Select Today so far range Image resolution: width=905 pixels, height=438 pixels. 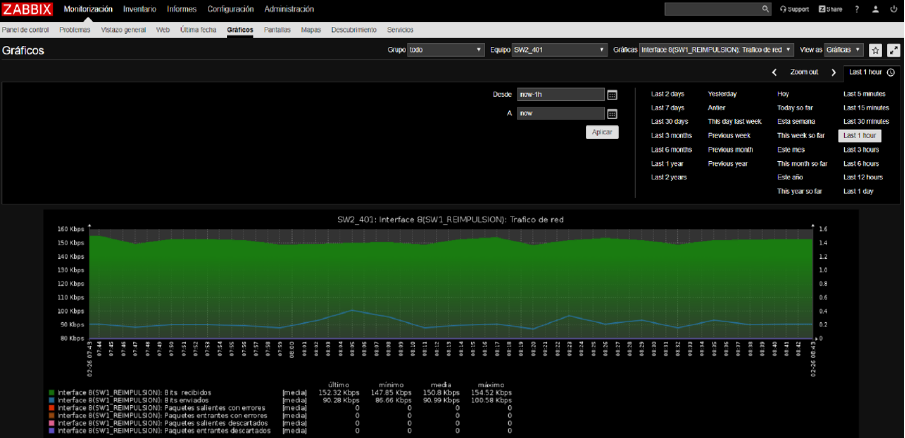pyautogui.click(x=795, y=108)
